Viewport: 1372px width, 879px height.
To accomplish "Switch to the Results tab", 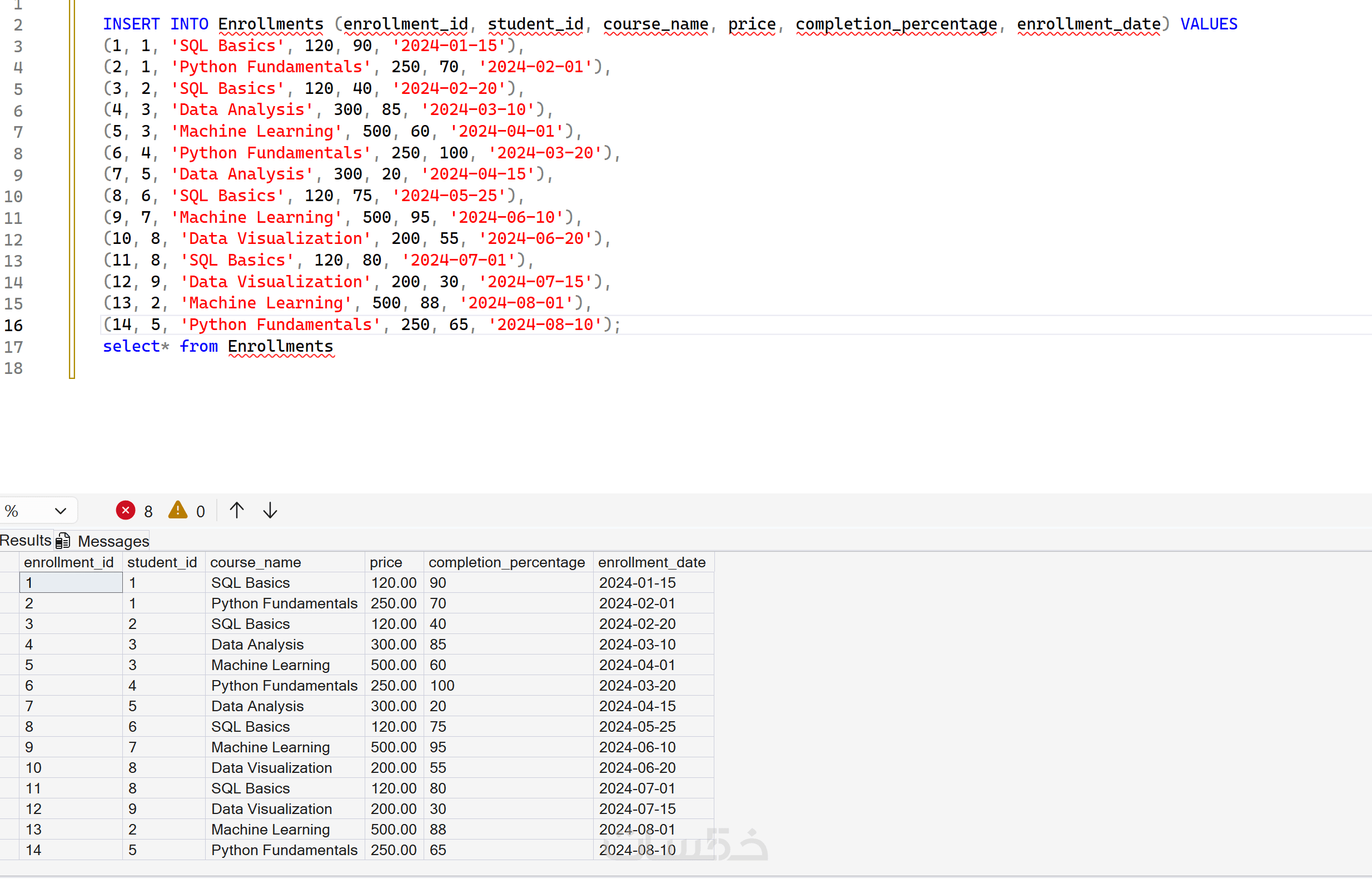I will click(25, 541).
